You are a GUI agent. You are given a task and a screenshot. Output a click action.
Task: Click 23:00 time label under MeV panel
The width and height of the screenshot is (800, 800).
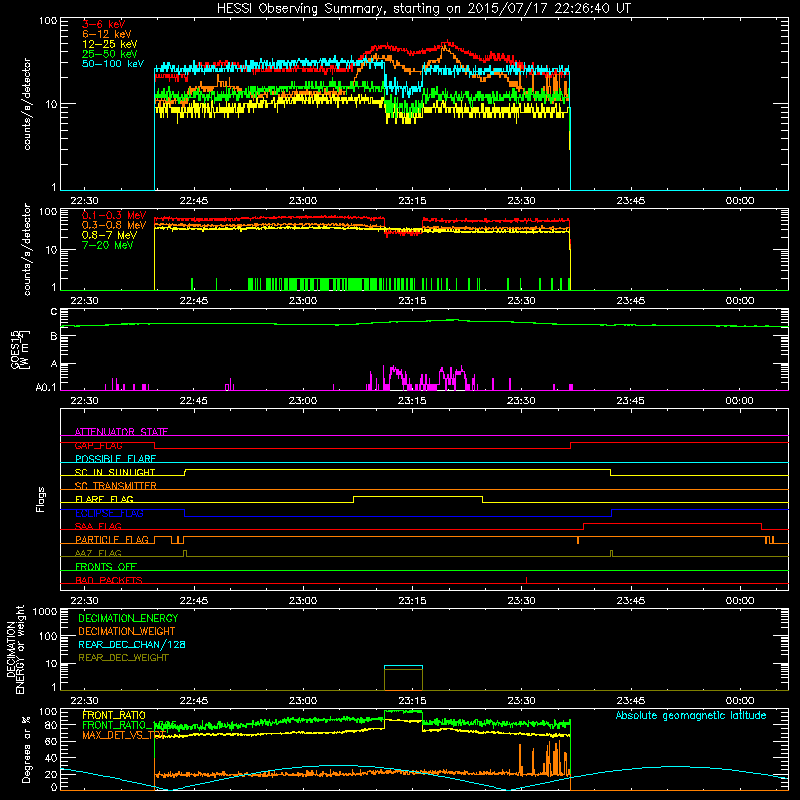[x=303, y=301]
